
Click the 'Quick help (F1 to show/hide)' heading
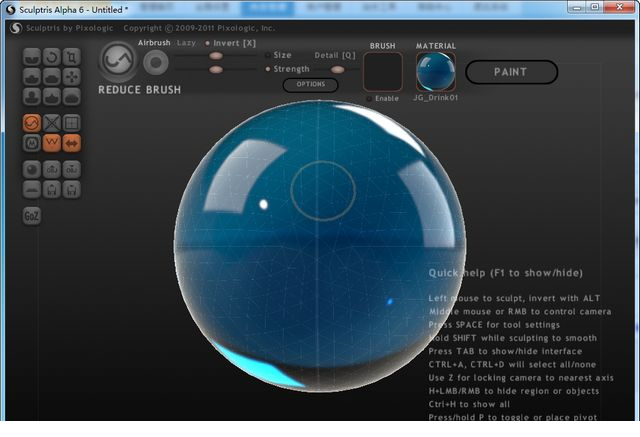click(x=506, y=273)
